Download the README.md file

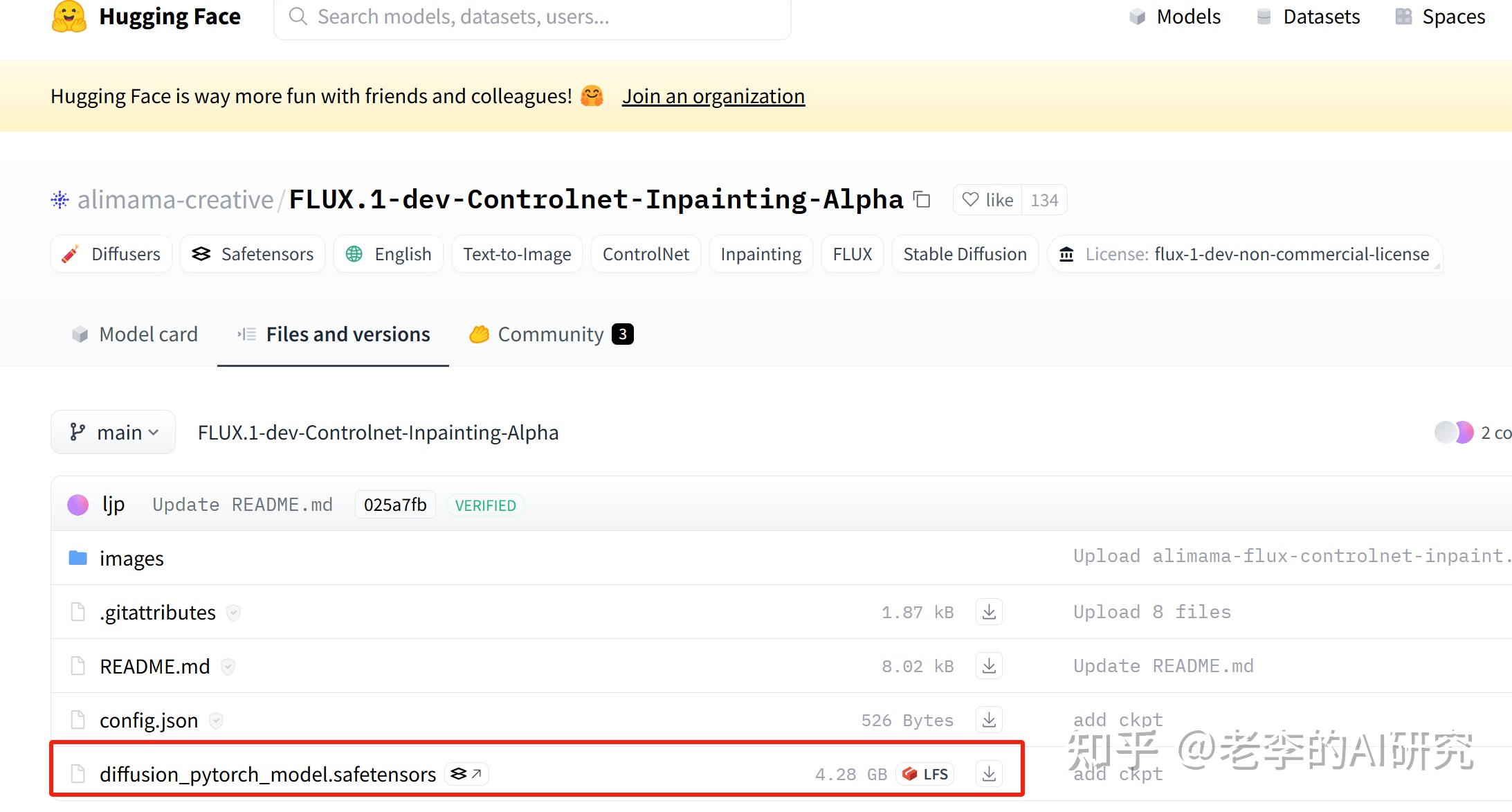tap(988, 665)
